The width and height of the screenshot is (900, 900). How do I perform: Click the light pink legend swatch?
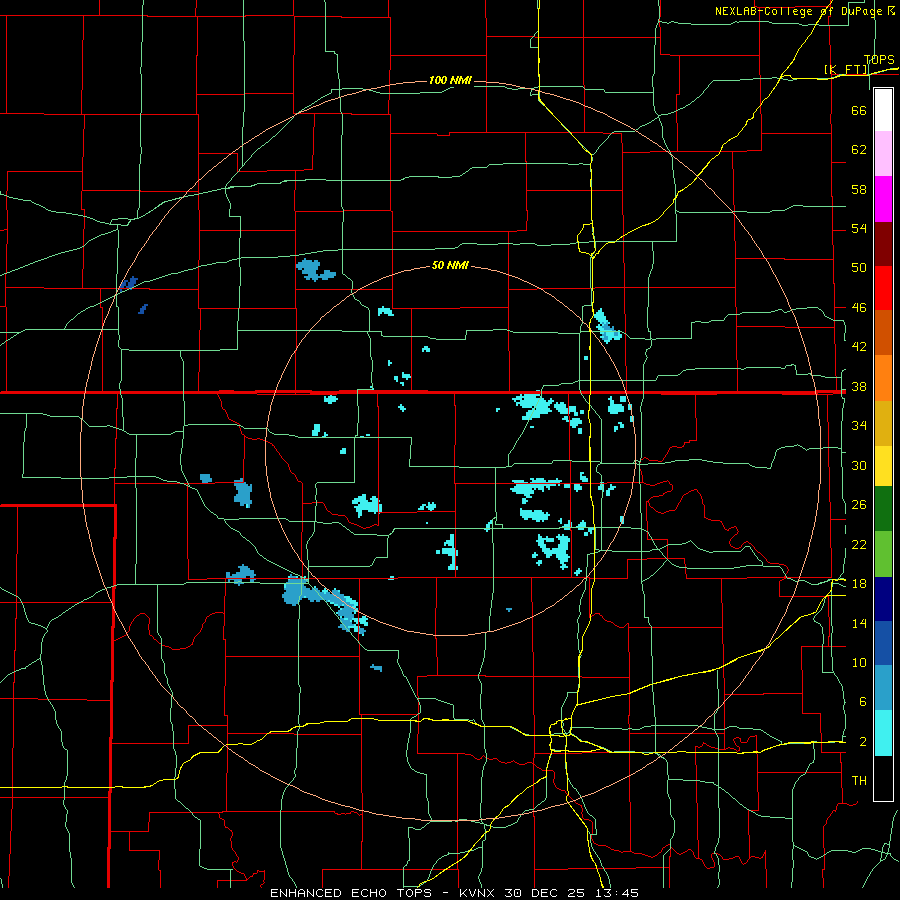(883, 153)
